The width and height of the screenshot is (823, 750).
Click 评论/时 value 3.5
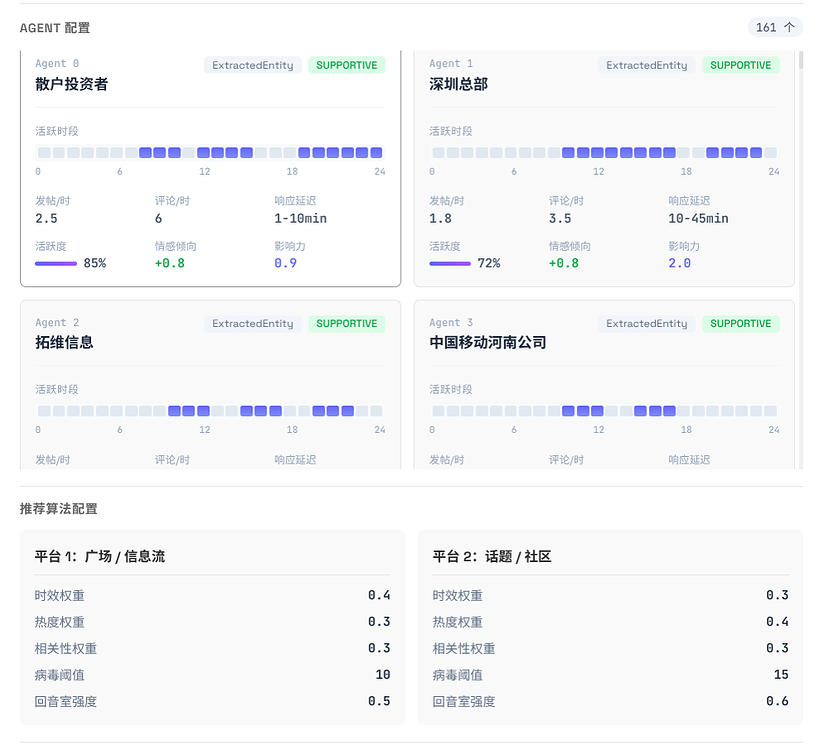pyautogui.click(x=560, y=218)
